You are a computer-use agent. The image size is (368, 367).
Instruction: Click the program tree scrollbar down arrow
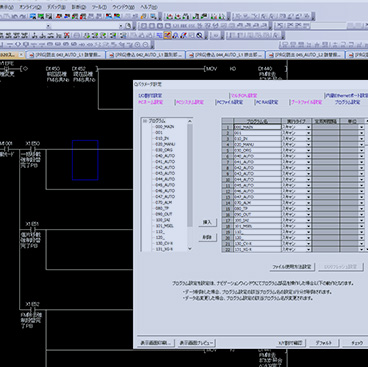(190, 248)
